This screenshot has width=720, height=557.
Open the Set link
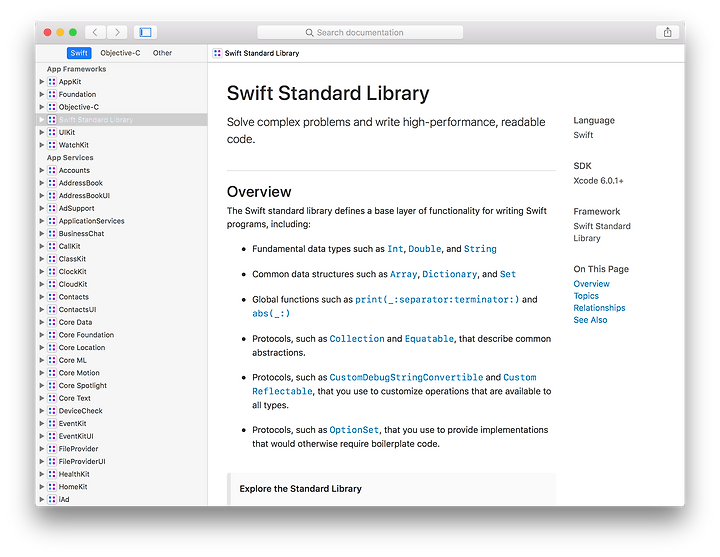point(507,274)
